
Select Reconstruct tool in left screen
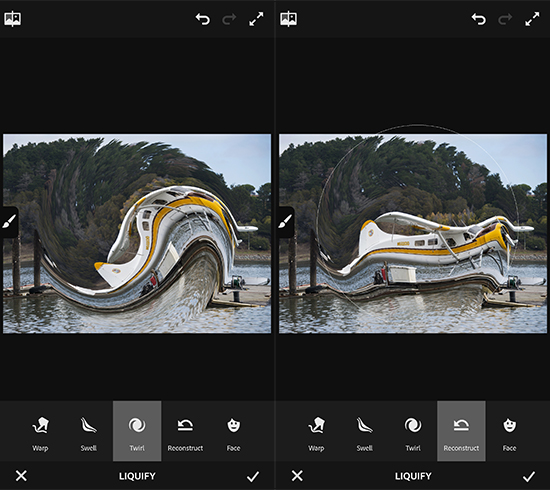pyautogui.click(x=185, y=432)
